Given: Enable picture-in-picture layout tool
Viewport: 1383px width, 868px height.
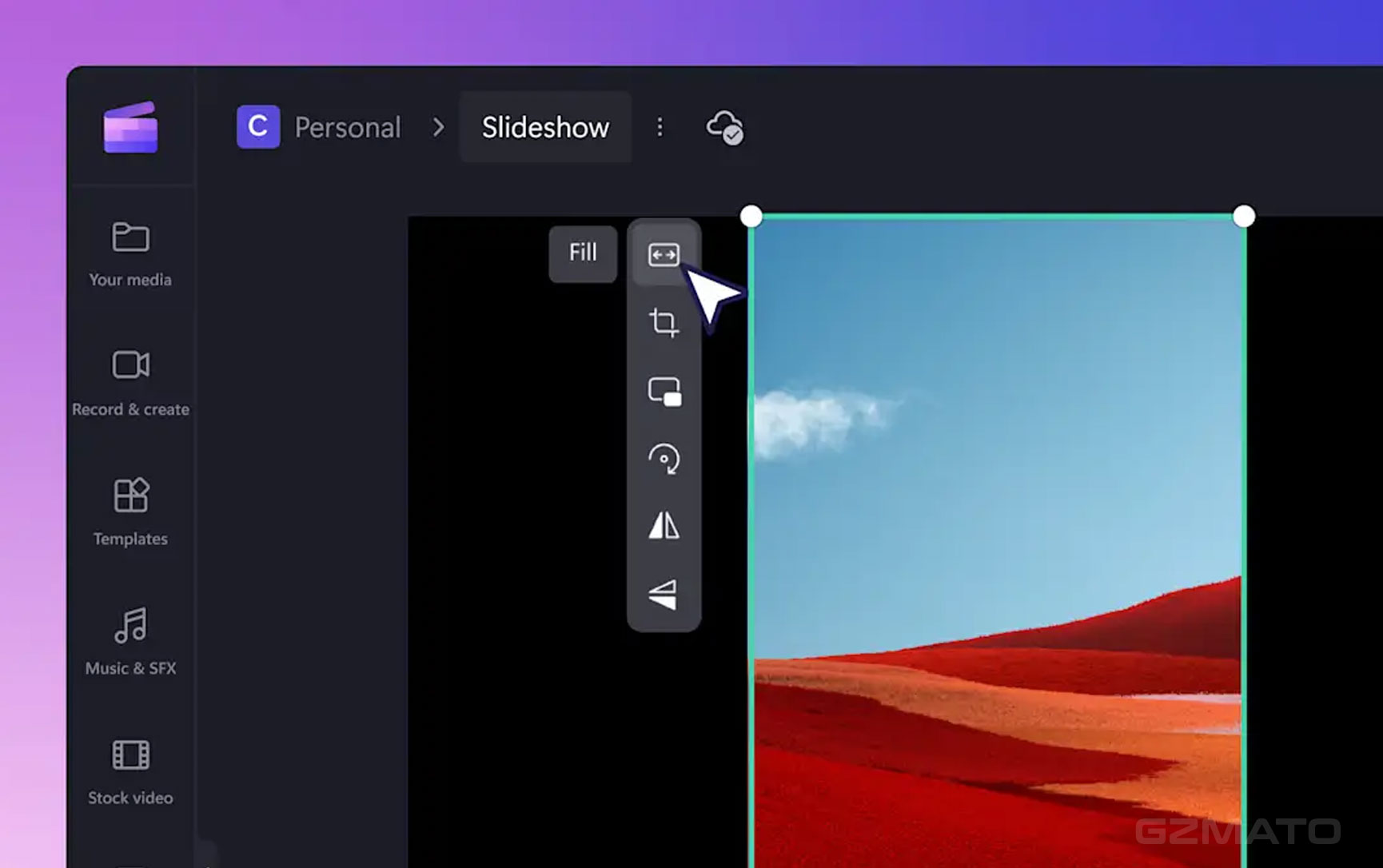Looking at the screenshot, I should [x=664, y=392].
